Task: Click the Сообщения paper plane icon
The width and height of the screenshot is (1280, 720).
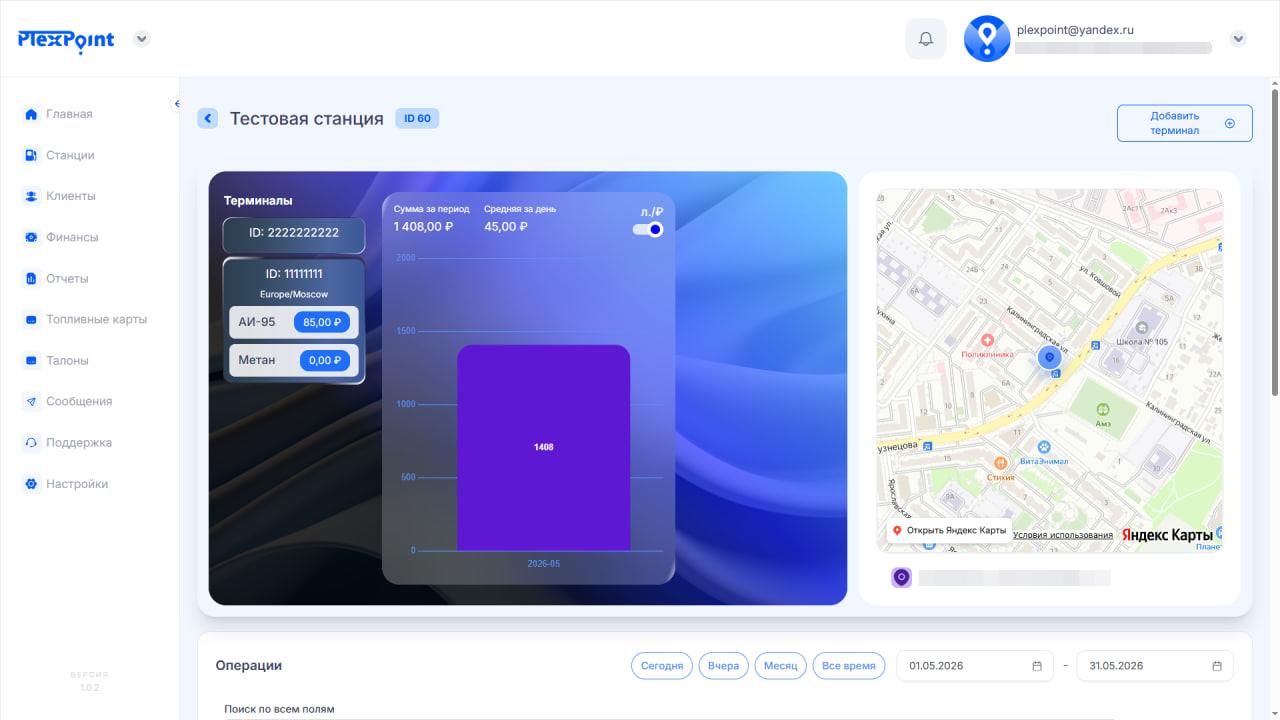Action: coord(31,401)
